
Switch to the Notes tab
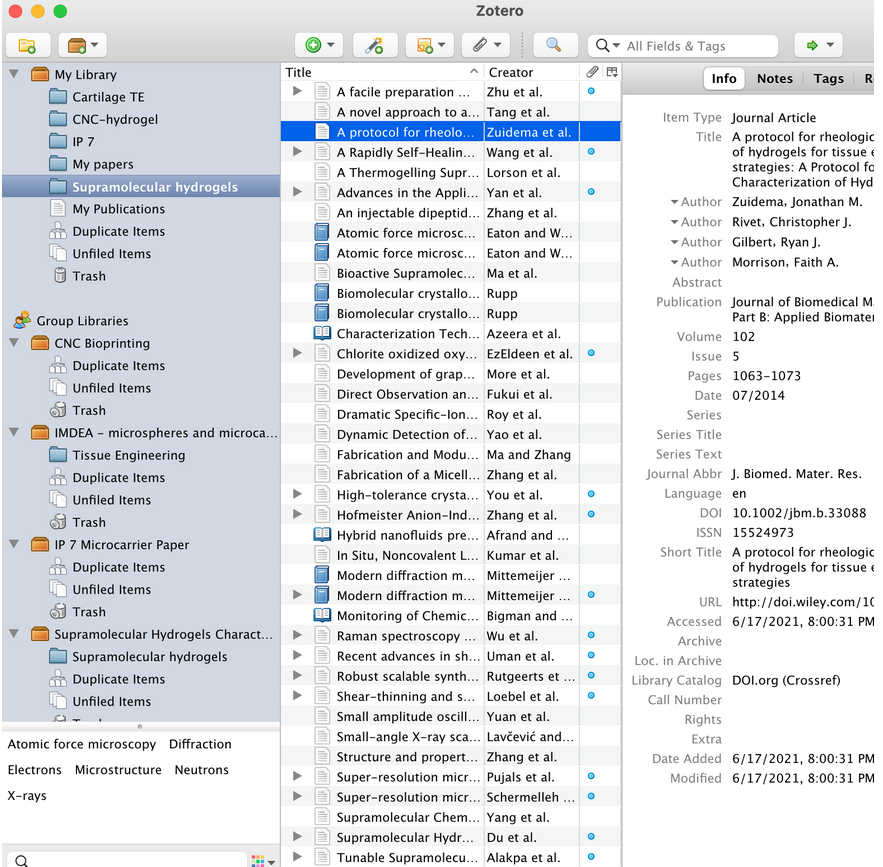click(x=775, y=79)
